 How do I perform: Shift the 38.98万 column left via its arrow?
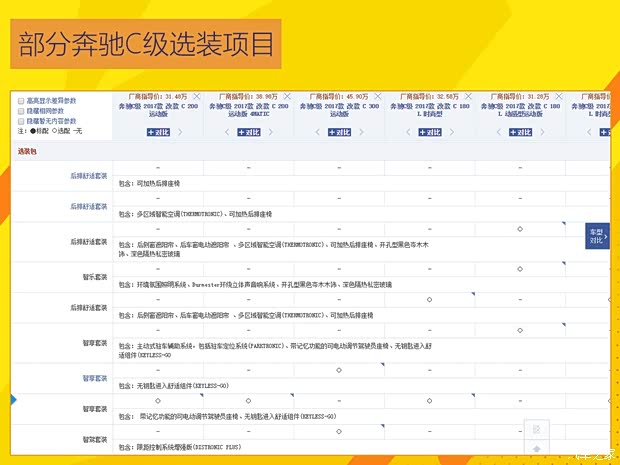pos(227,132)
